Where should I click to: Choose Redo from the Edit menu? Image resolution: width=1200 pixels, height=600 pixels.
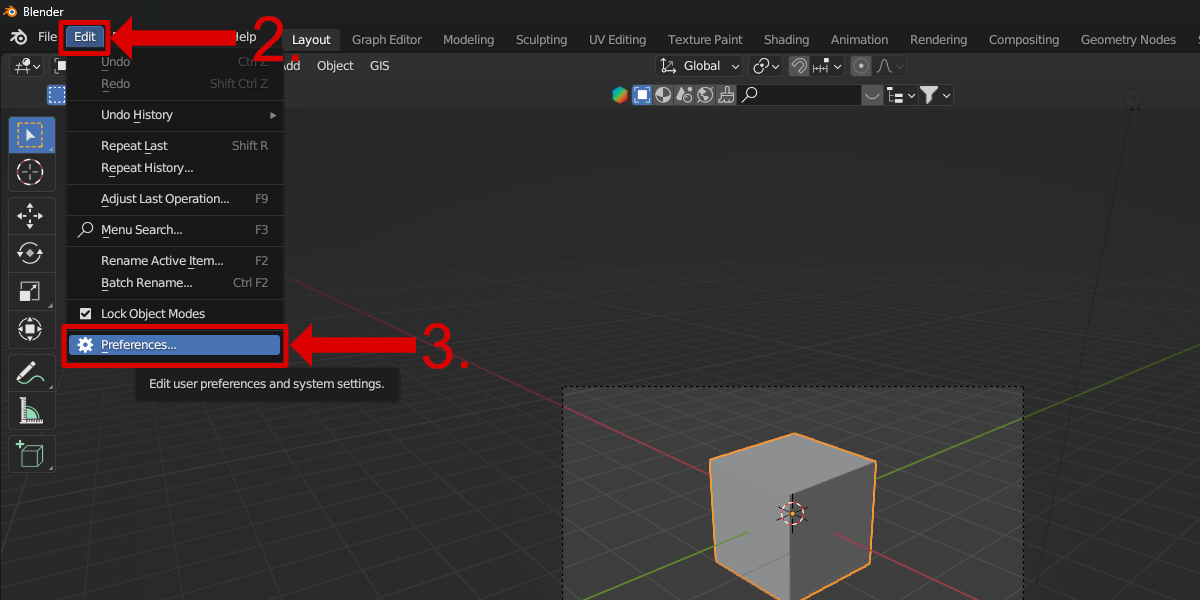tap(175, 84)
